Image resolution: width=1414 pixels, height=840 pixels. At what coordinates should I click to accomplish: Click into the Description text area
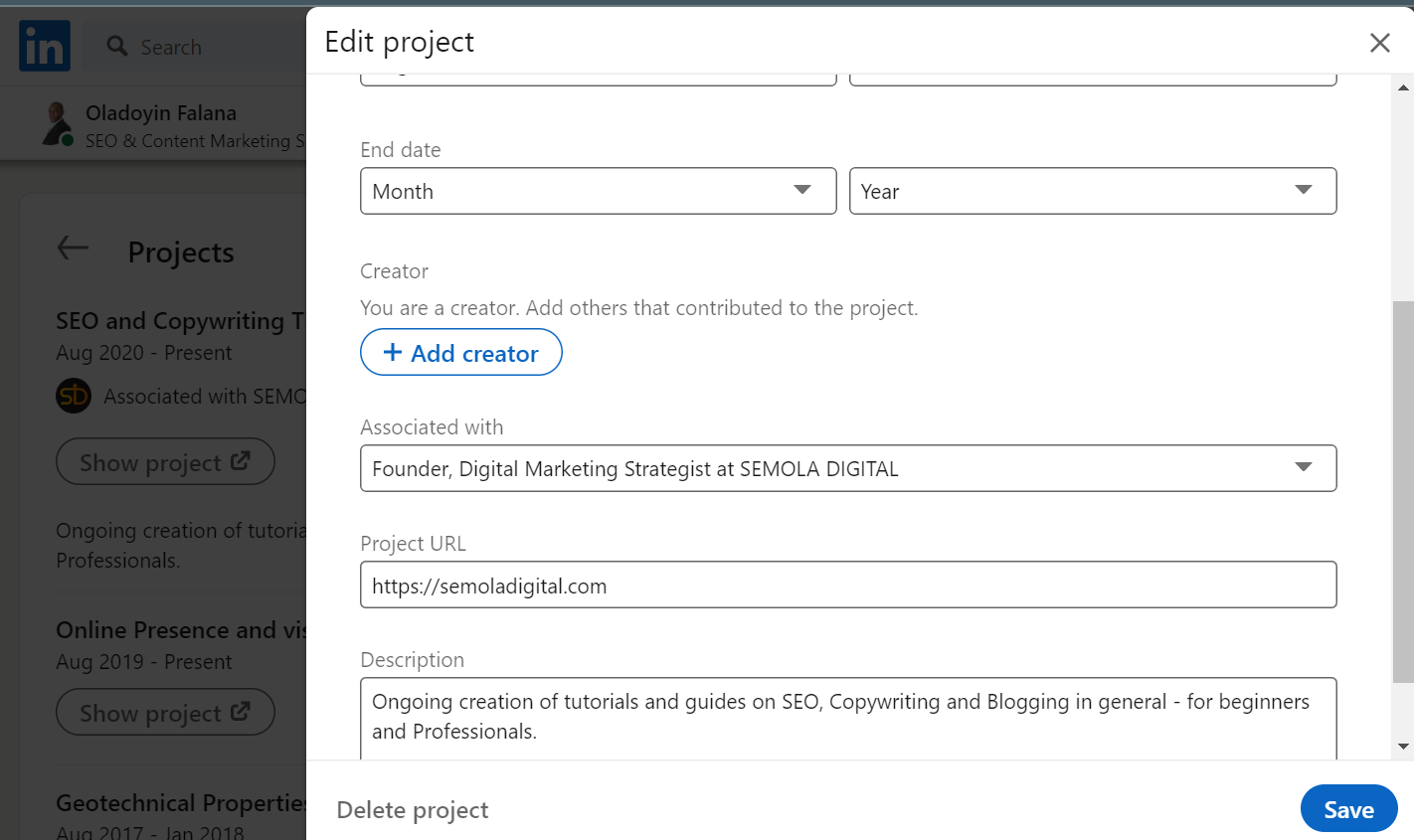click(x=847, y=717)
